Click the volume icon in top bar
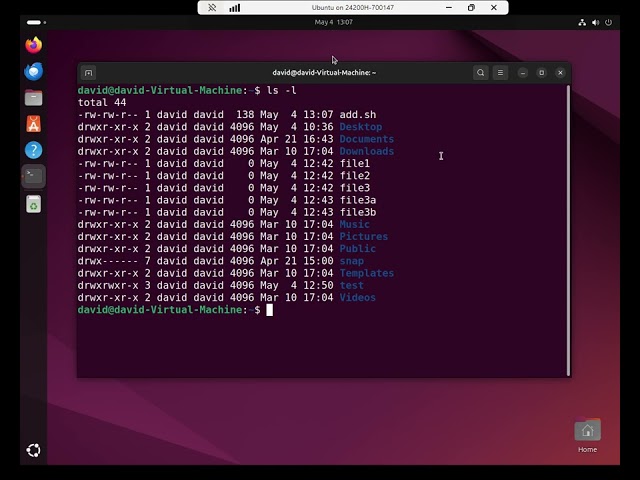The image size is (640, 480). point(596,22)
